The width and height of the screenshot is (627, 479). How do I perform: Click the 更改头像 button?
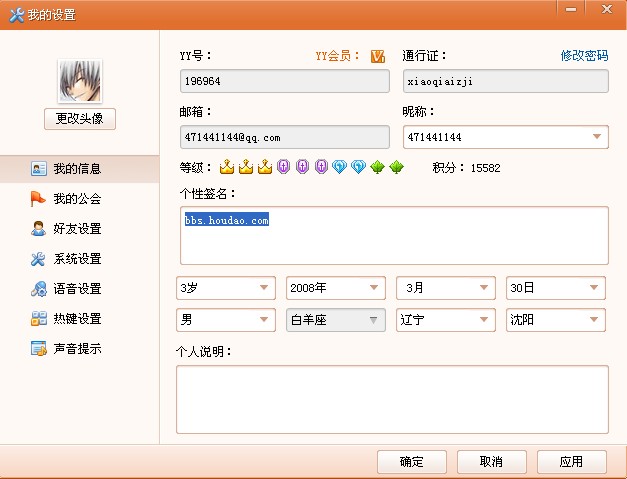(x=80, y=119)
